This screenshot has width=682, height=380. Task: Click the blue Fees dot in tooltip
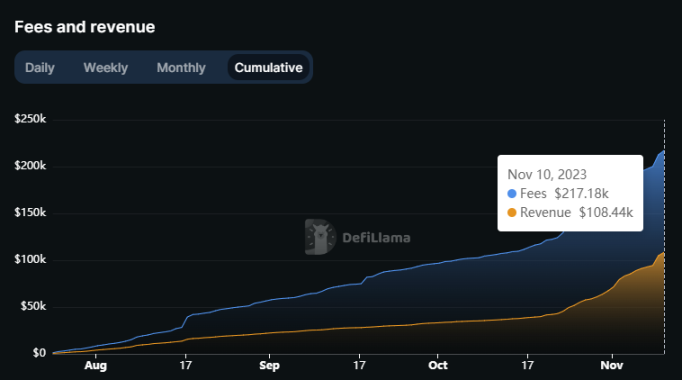point(512,193)
